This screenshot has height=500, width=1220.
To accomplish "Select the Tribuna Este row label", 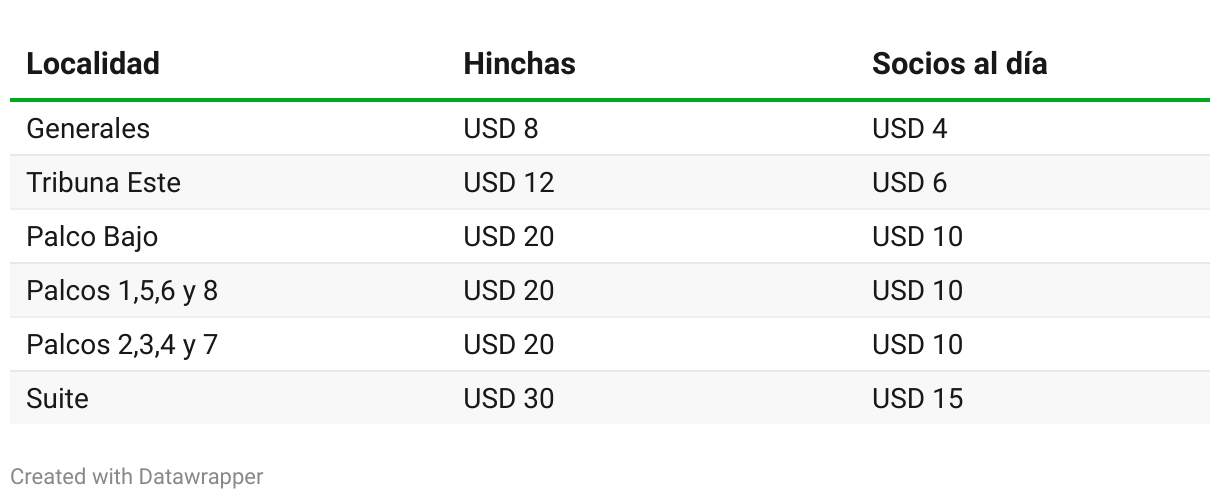I will click(x=103, y=183).
